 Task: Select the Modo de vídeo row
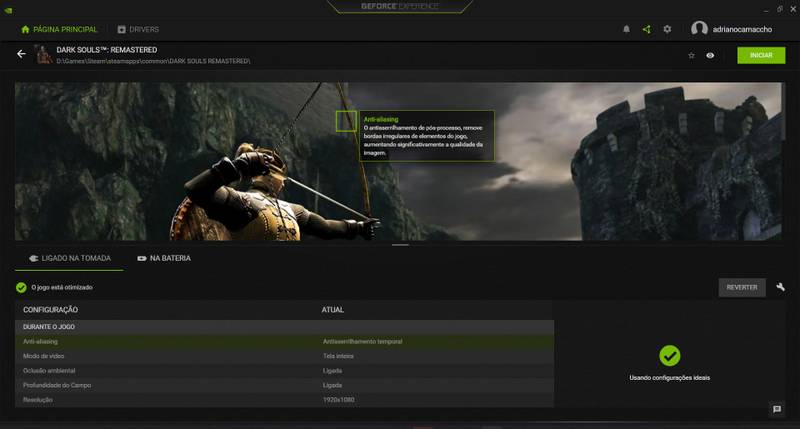pyautogui.click(x=284, y=356)
